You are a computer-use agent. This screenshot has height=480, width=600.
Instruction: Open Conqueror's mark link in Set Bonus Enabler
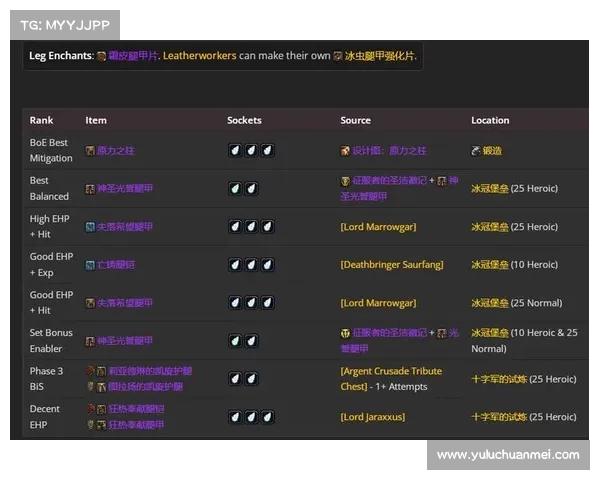pyautogui.click(x=390, y=333)
